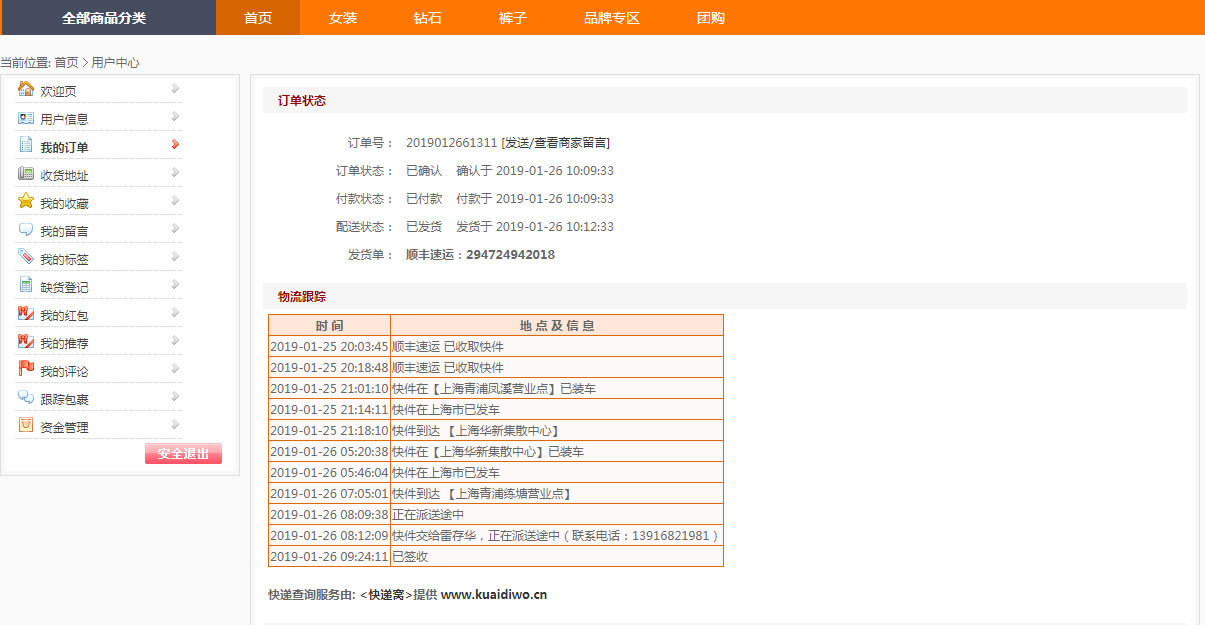Open 缺货登记 sidebar entry
The width and height of the screenshot is (1205, 625).
click(x=64, y=287)
